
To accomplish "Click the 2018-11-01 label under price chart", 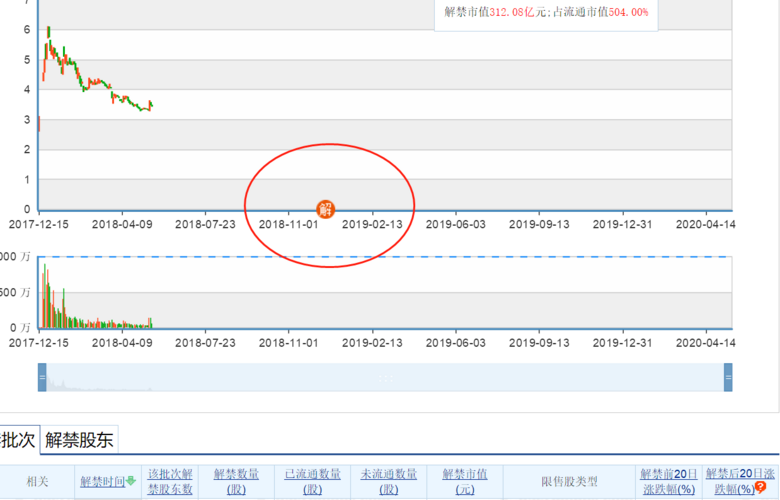I will pos(289,224).
